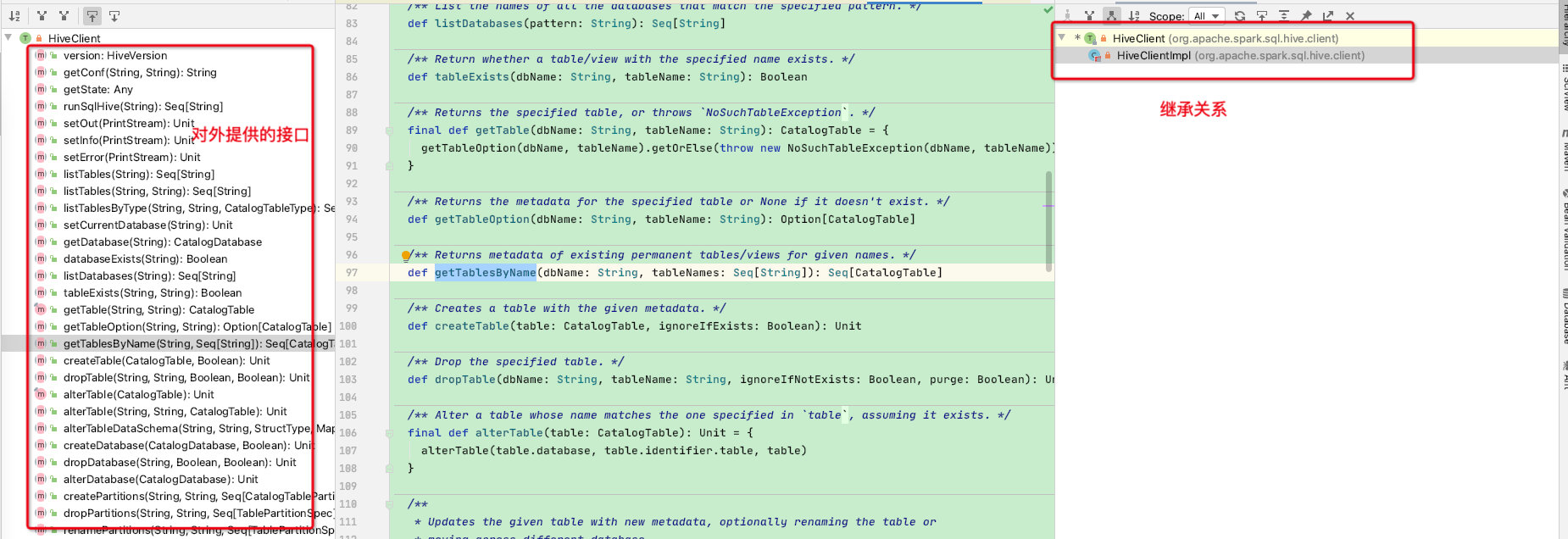Image resolution: width=1568 pixels, height=539 pixels.
Task: Show subtypes hierarchy
Action: (1111, 16)
